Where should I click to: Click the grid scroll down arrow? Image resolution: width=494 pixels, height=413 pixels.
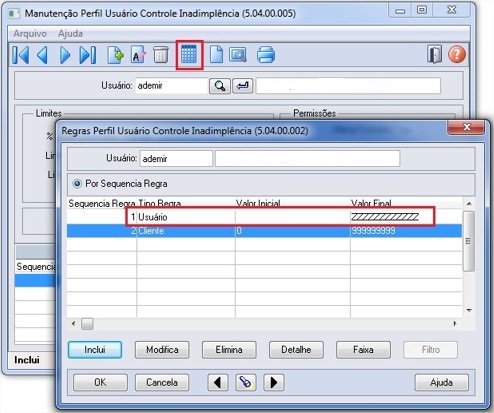click(x=469, y=310)
